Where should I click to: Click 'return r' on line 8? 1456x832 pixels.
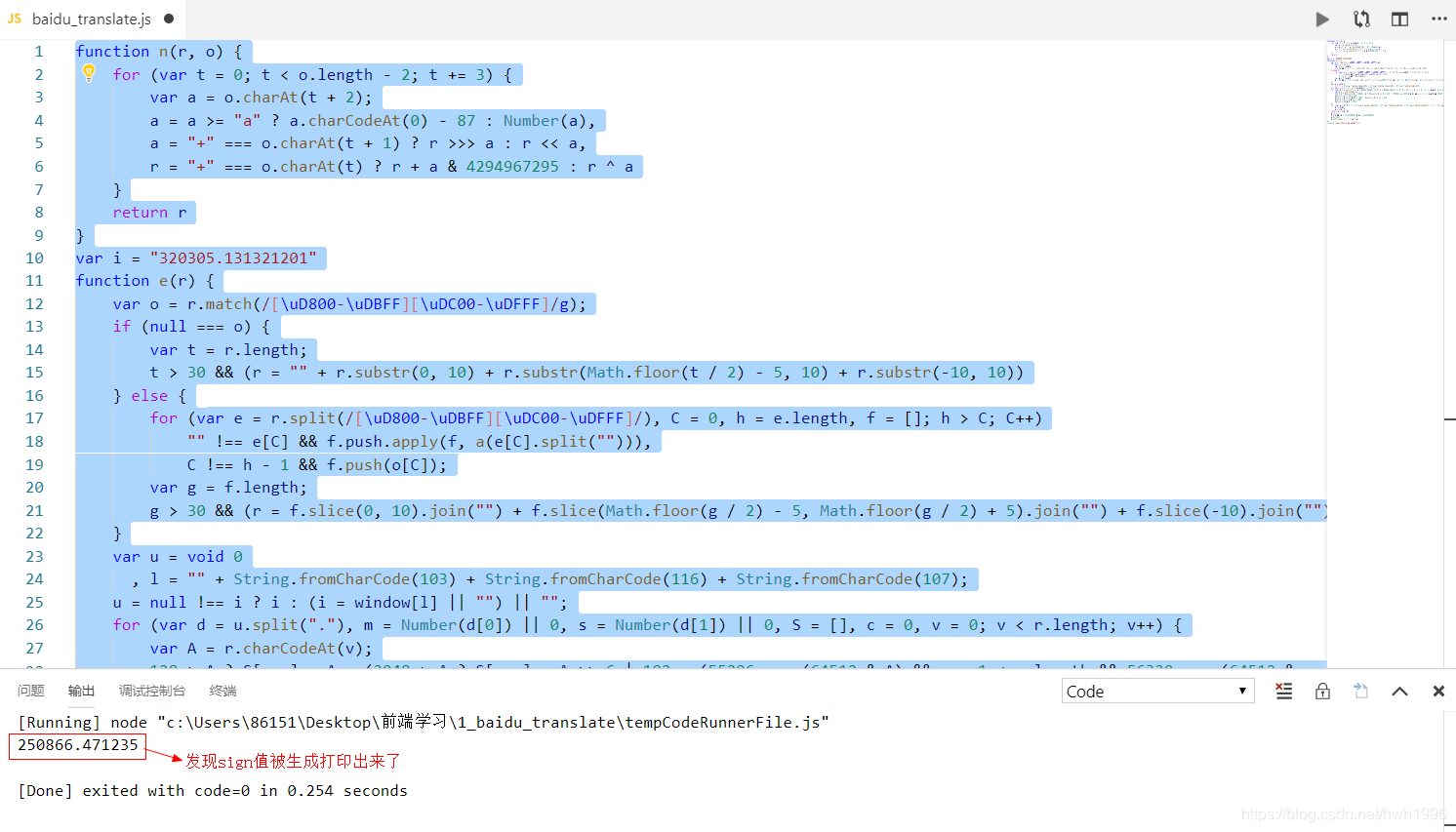(149, 212)
